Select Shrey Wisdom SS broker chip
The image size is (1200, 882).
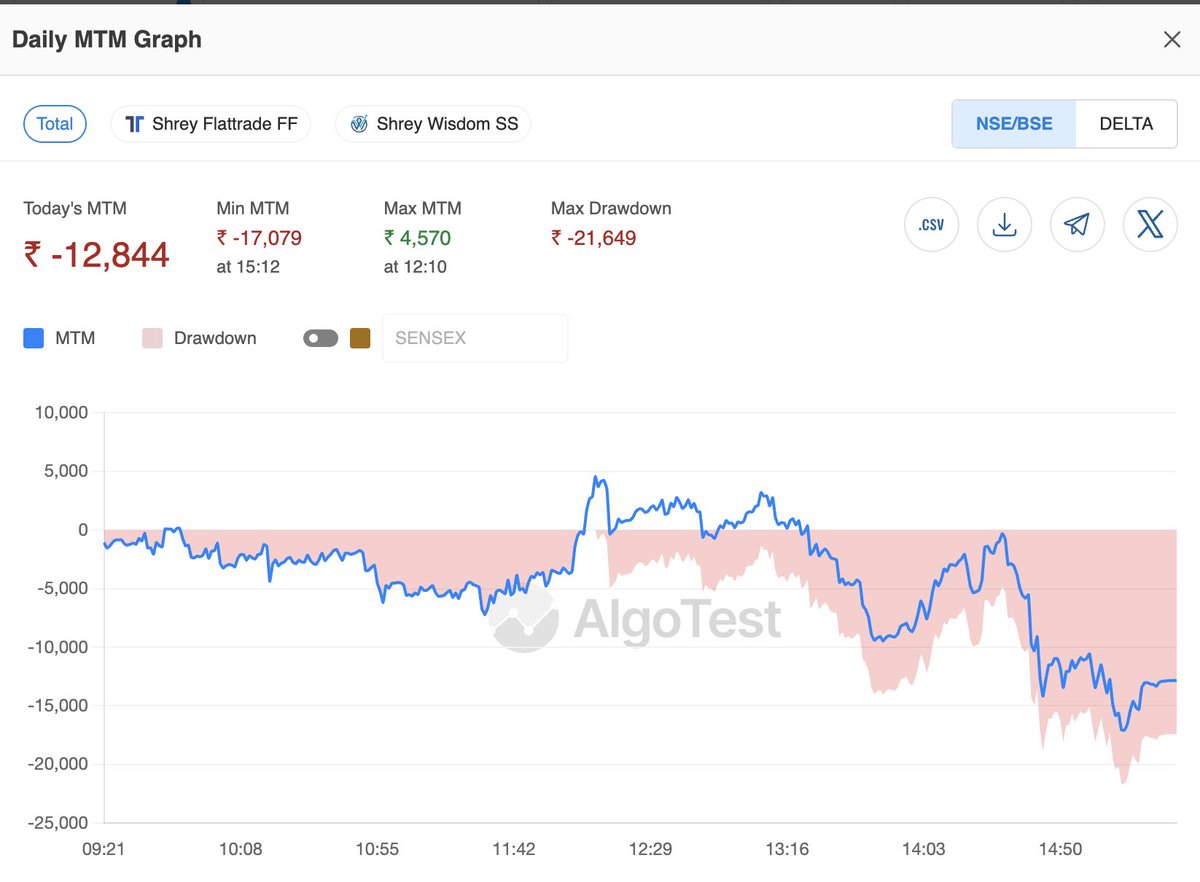433,124
